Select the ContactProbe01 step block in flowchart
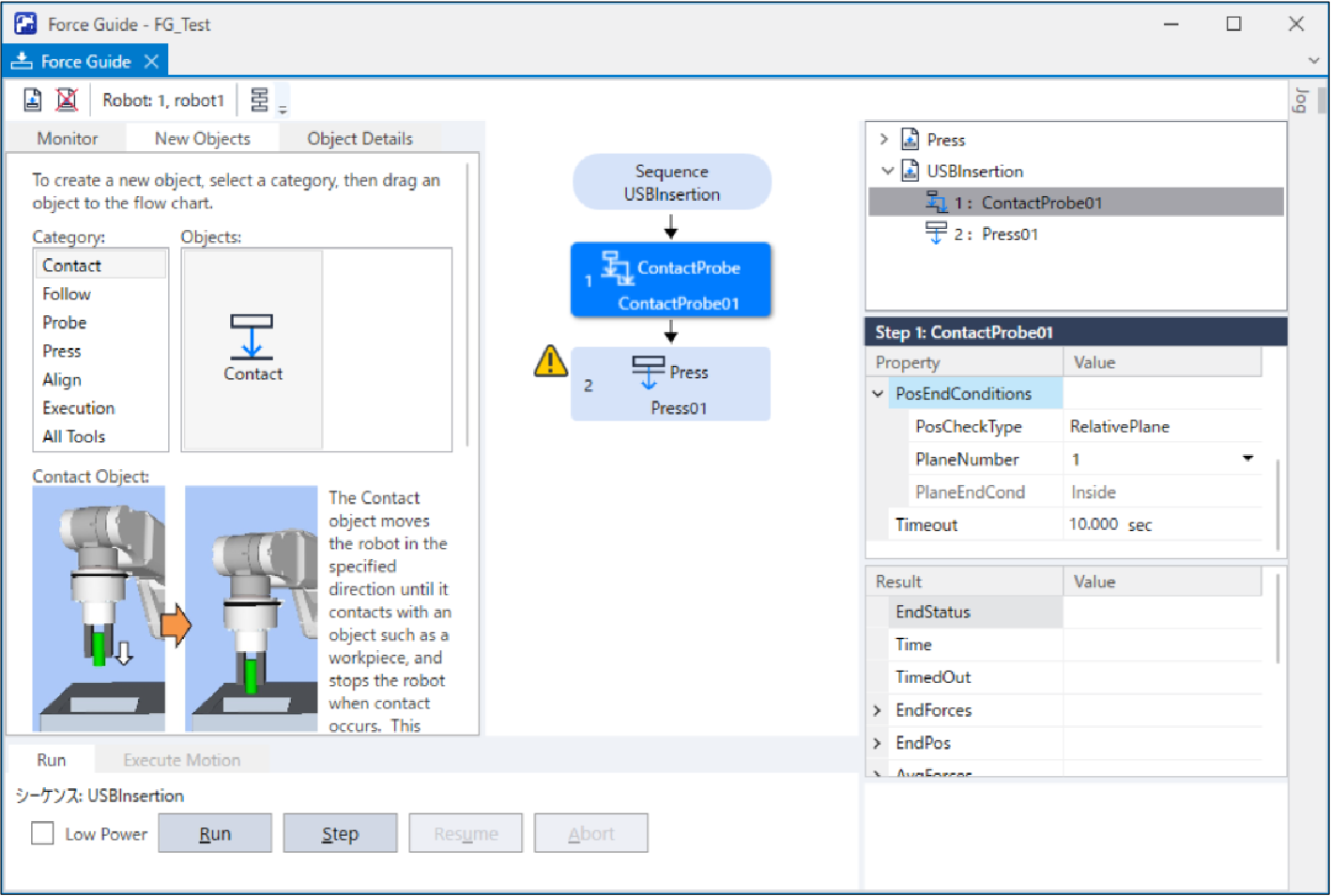Viewport: 1331px width, 896px height. coord(670,281)
